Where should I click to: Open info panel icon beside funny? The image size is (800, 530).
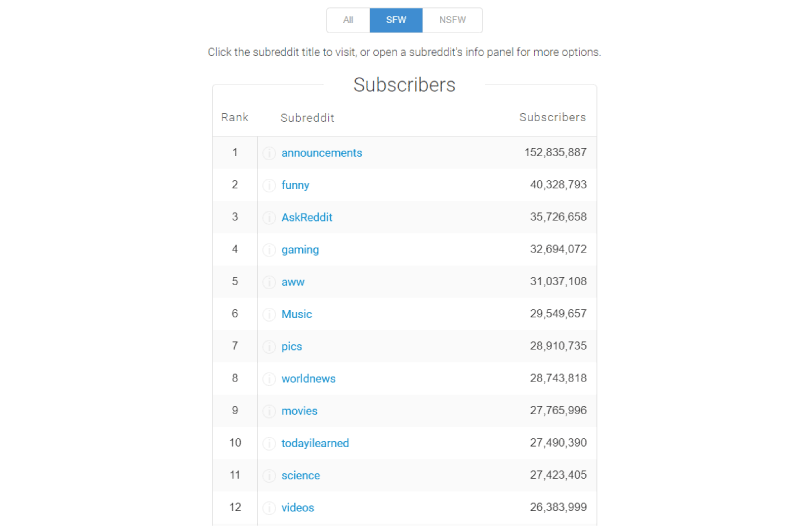pyautogui.click(x=269, y=185)
